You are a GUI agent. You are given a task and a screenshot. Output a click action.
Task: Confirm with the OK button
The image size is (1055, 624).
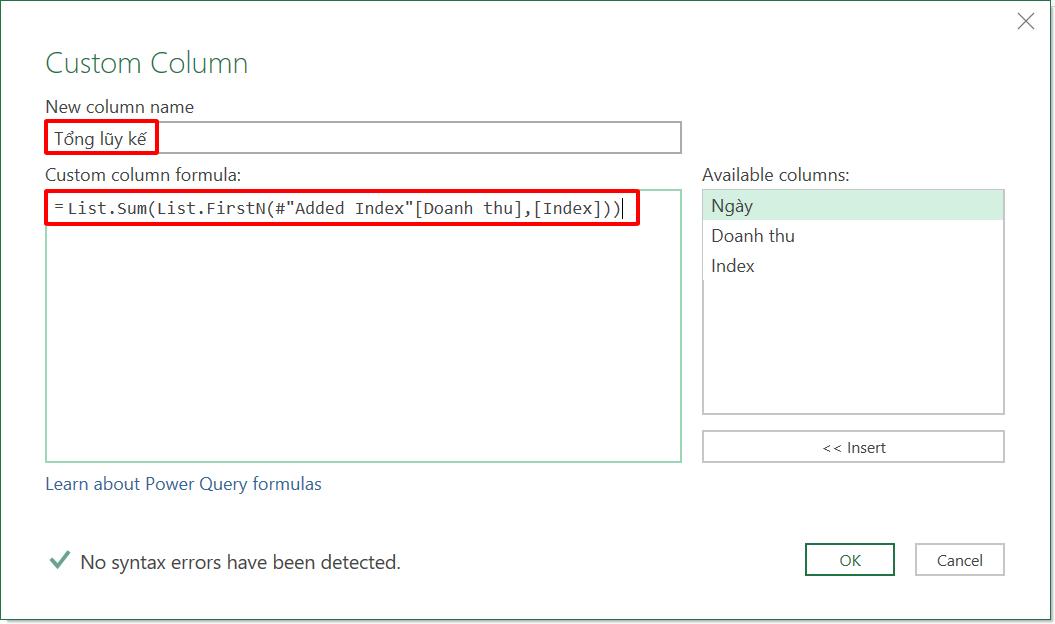[x=849, y=560]
